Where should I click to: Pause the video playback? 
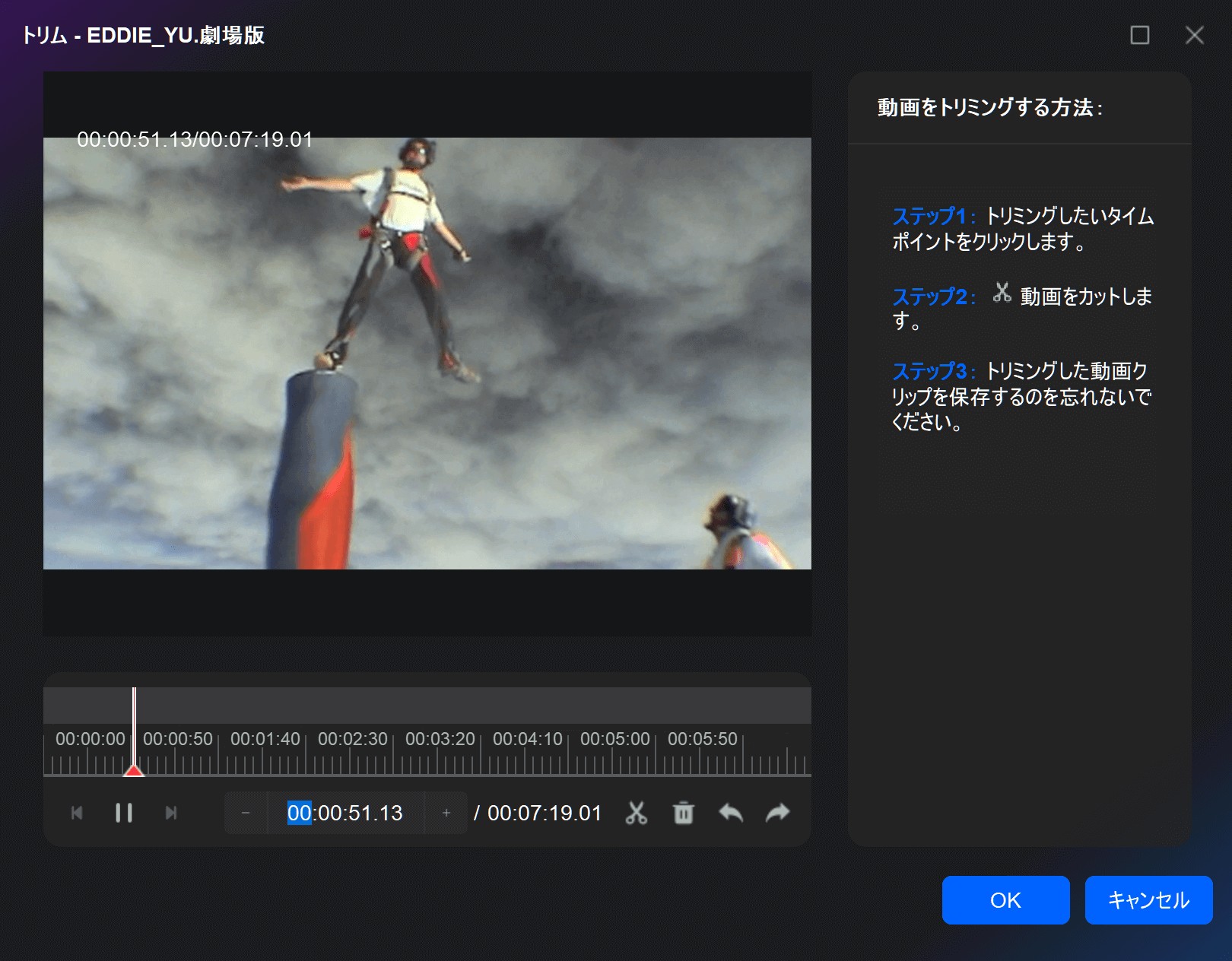pyautogui.click(x=124, y=813)
